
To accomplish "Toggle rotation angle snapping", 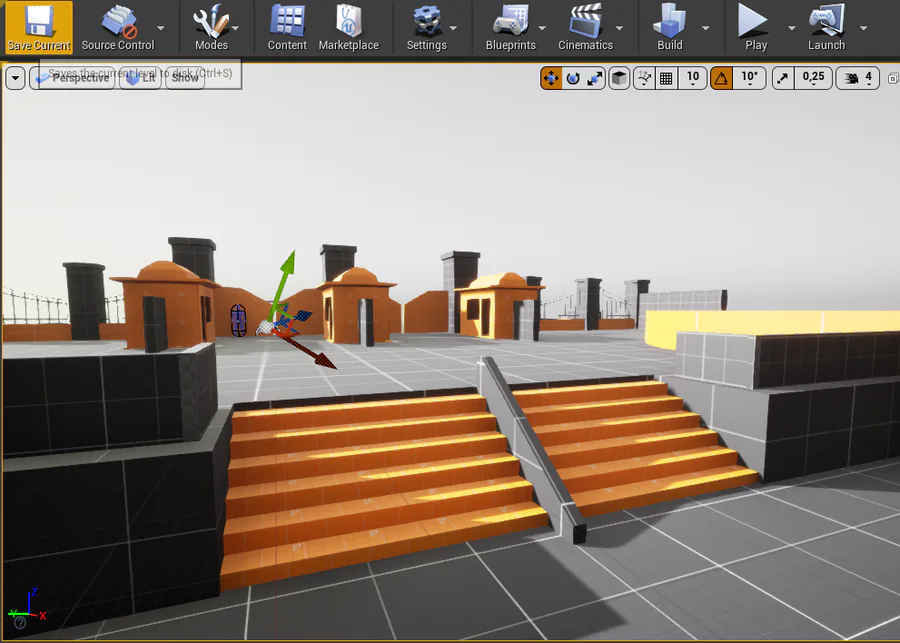I will tap(721, 78).
